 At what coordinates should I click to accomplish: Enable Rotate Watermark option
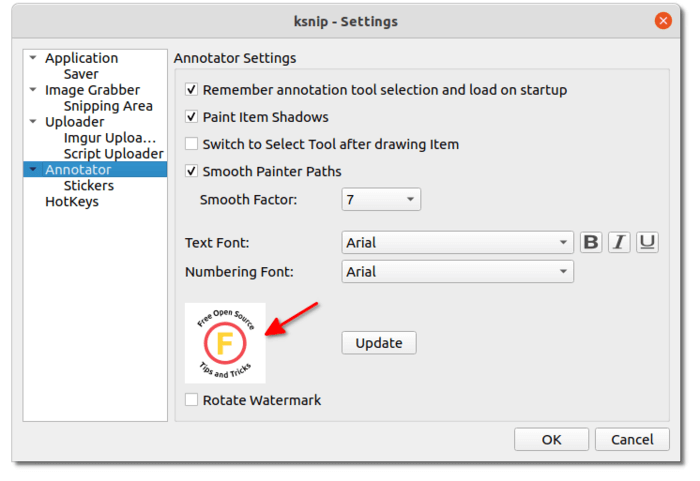coord(191,400)
